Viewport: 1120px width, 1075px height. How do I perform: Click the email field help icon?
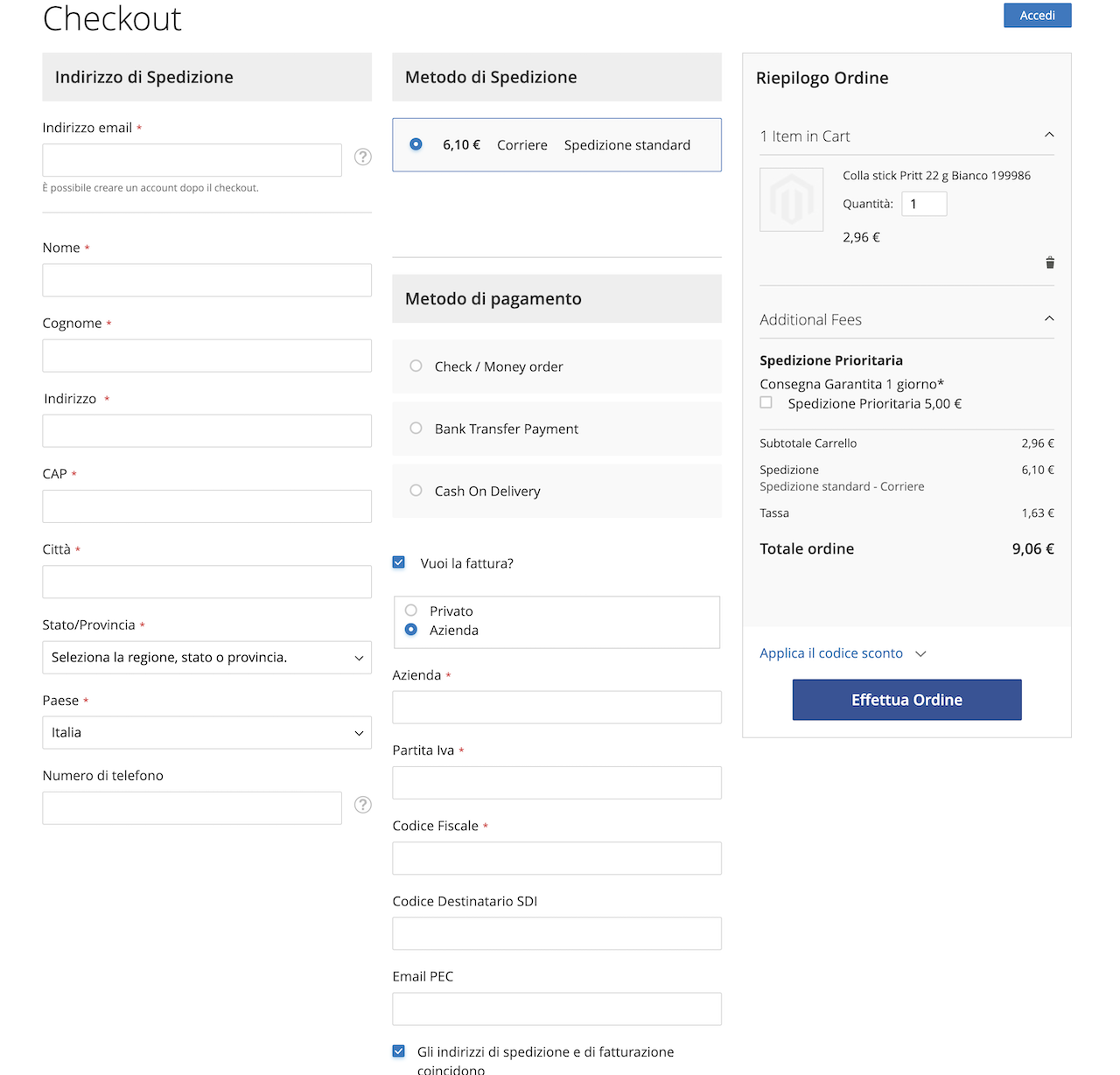tap(363, 157)
